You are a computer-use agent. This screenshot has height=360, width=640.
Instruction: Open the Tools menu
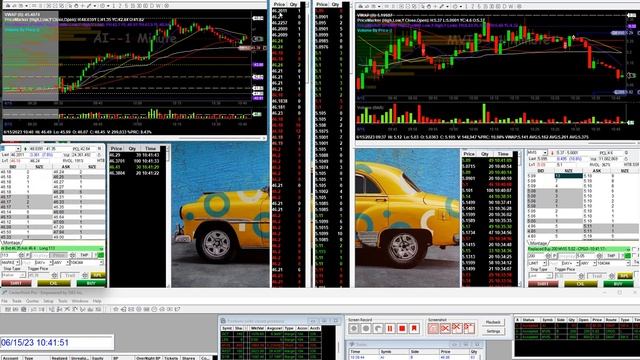click(63, 301)
